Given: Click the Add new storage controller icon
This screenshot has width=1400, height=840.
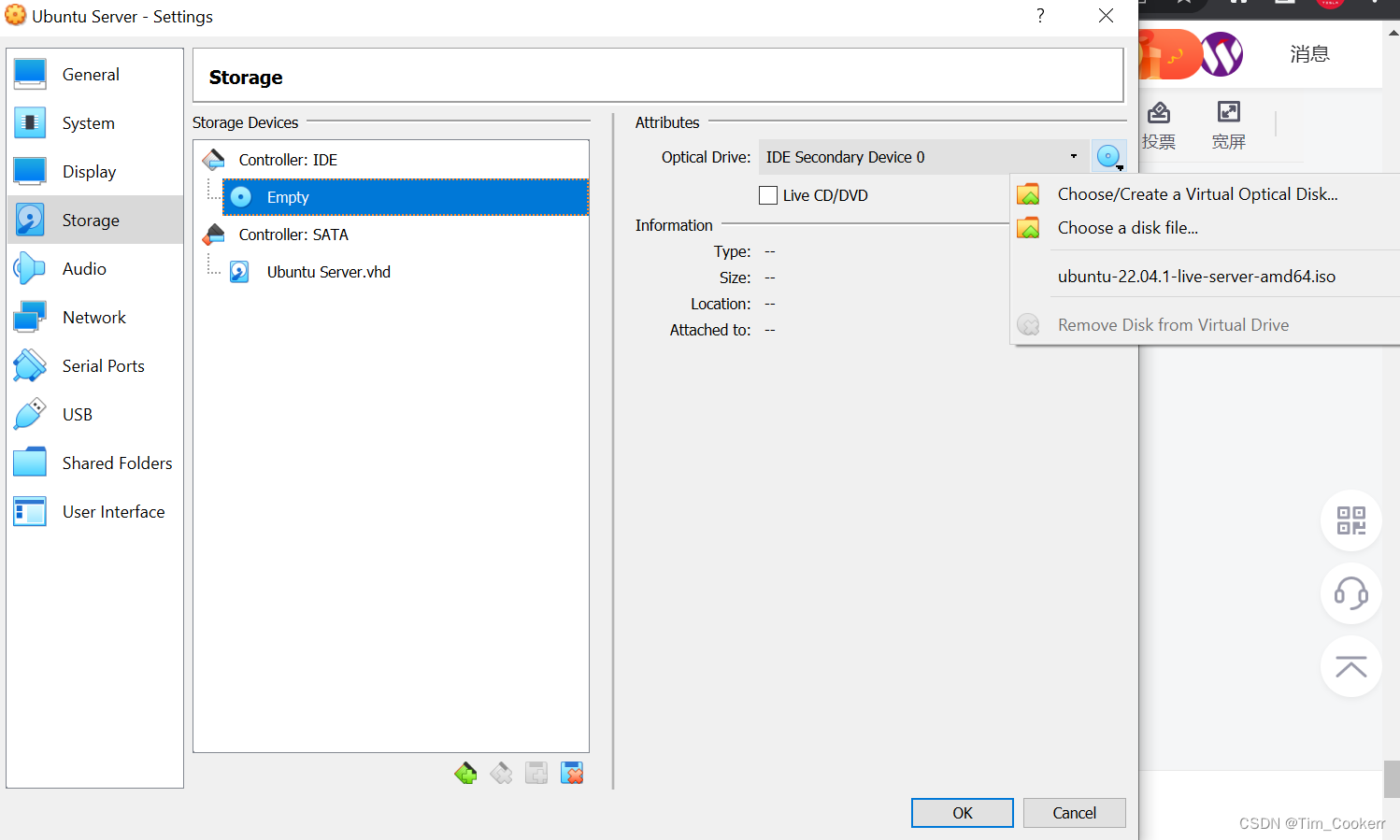Looking at the screenshot, I should tap(465, 773).
